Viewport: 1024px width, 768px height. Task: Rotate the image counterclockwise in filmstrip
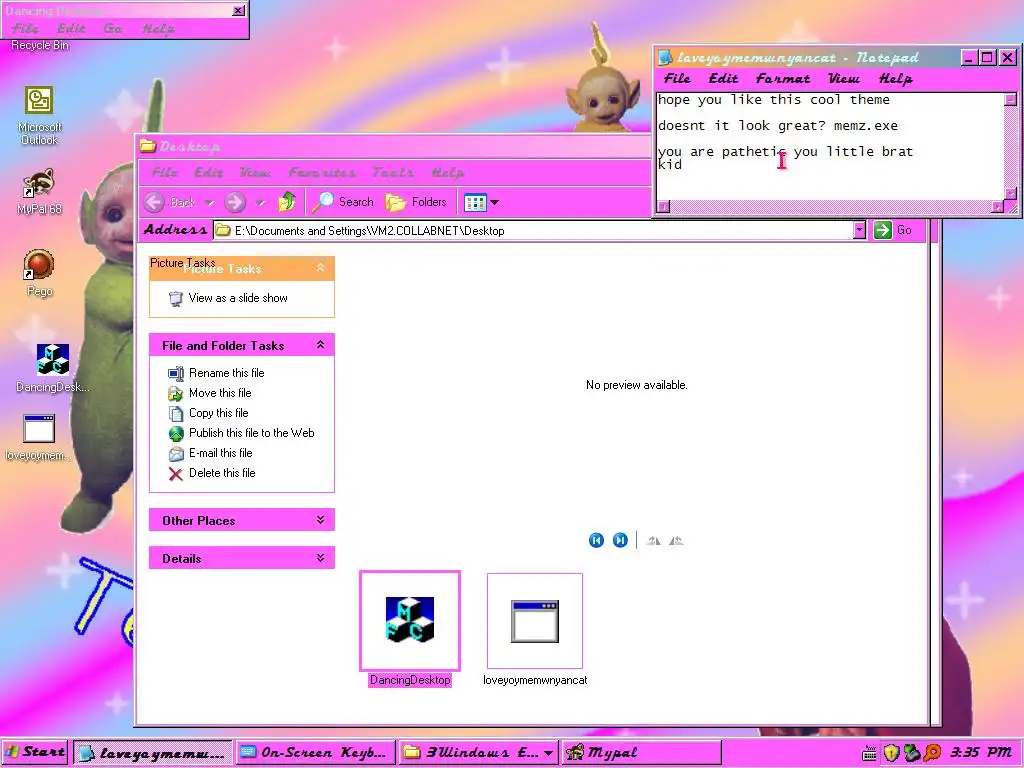[x=677, y=540]
